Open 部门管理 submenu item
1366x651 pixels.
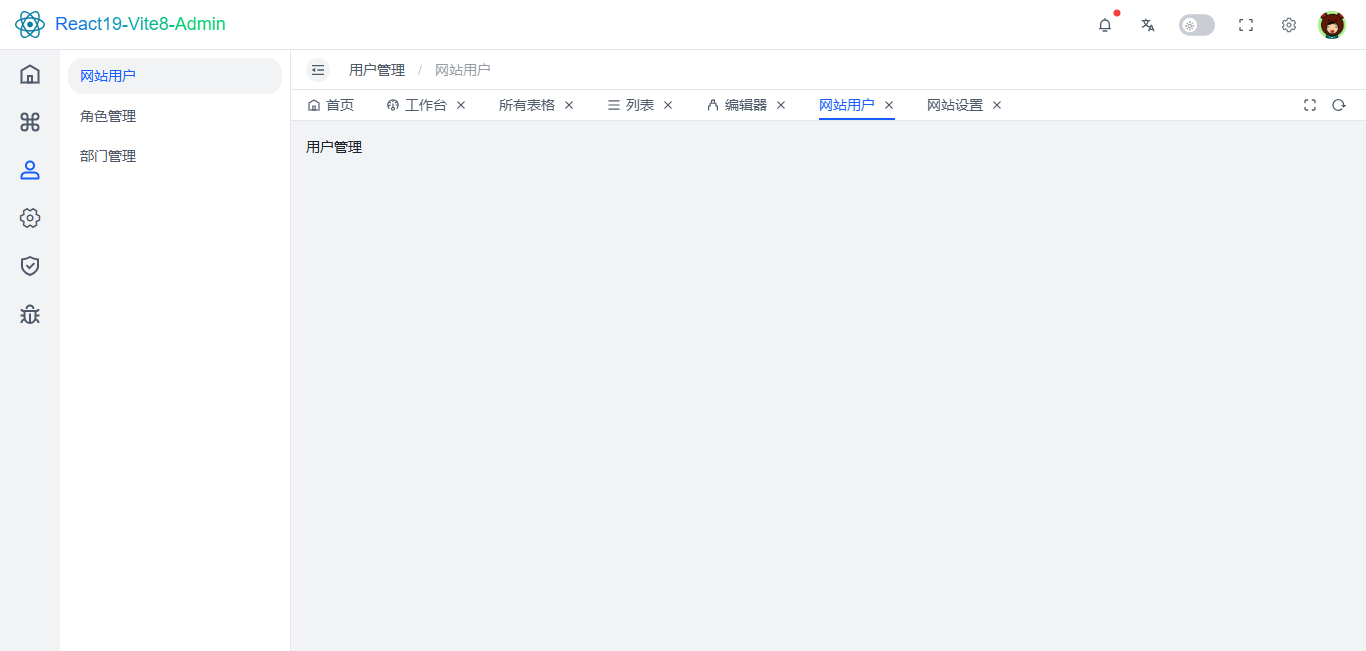click(x=175, y=156)
